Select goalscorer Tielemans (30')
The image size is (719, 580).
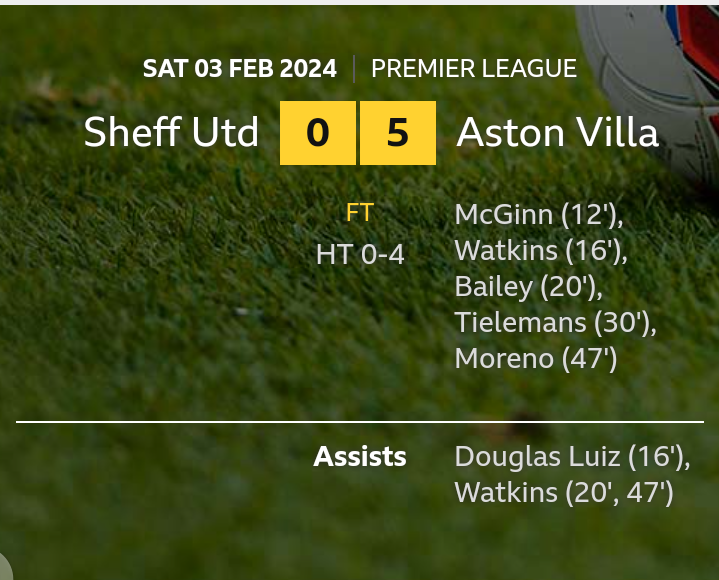[x=555, y=323]
